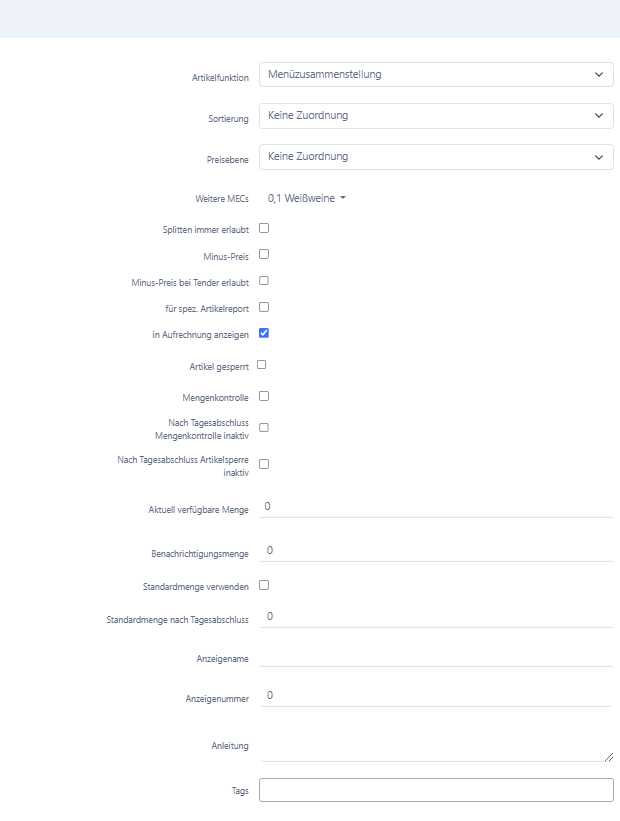Click into the Anzeigename field
The width and height of the screenshot is (620, 821).
coord(436,656)
